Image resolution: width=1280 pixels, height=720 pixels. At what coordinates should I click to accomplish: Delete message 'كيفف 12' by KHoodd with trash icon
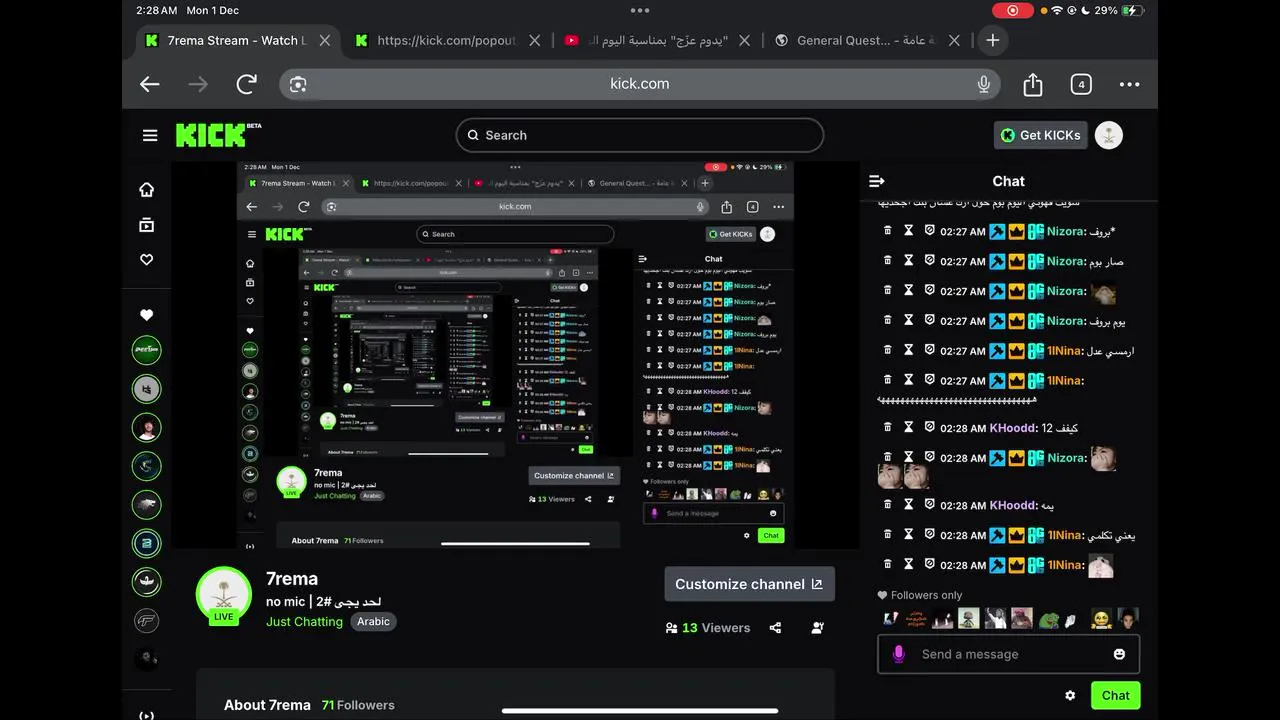tap(887, 427)
